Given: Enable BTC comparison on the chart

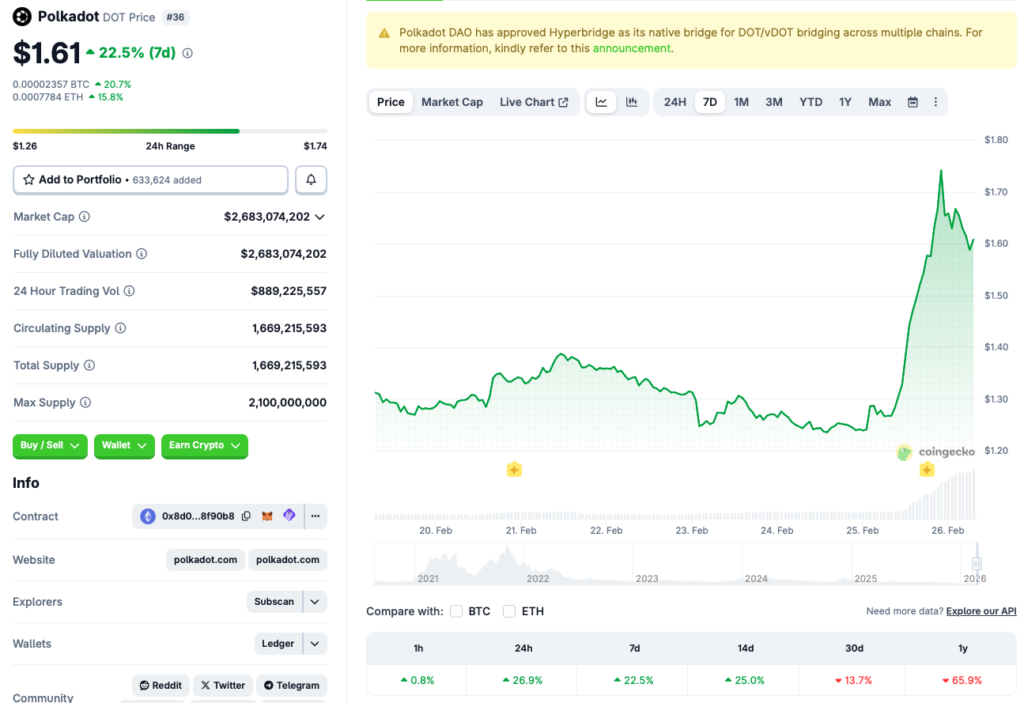Looking at the screenshot, I should click(x=456, y=611).
